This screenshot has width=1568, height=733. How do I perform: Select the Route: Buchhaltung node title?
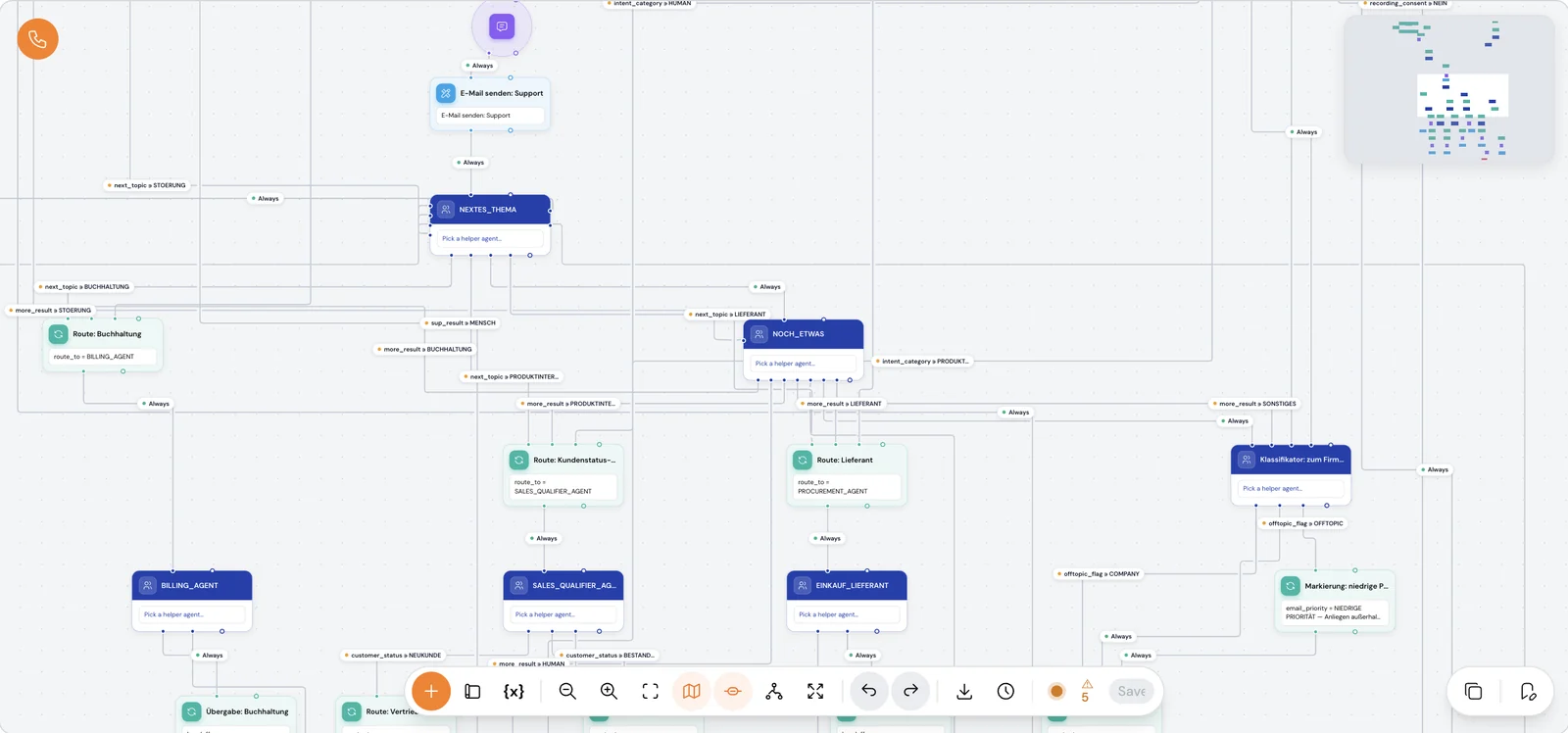click(107, 334)
